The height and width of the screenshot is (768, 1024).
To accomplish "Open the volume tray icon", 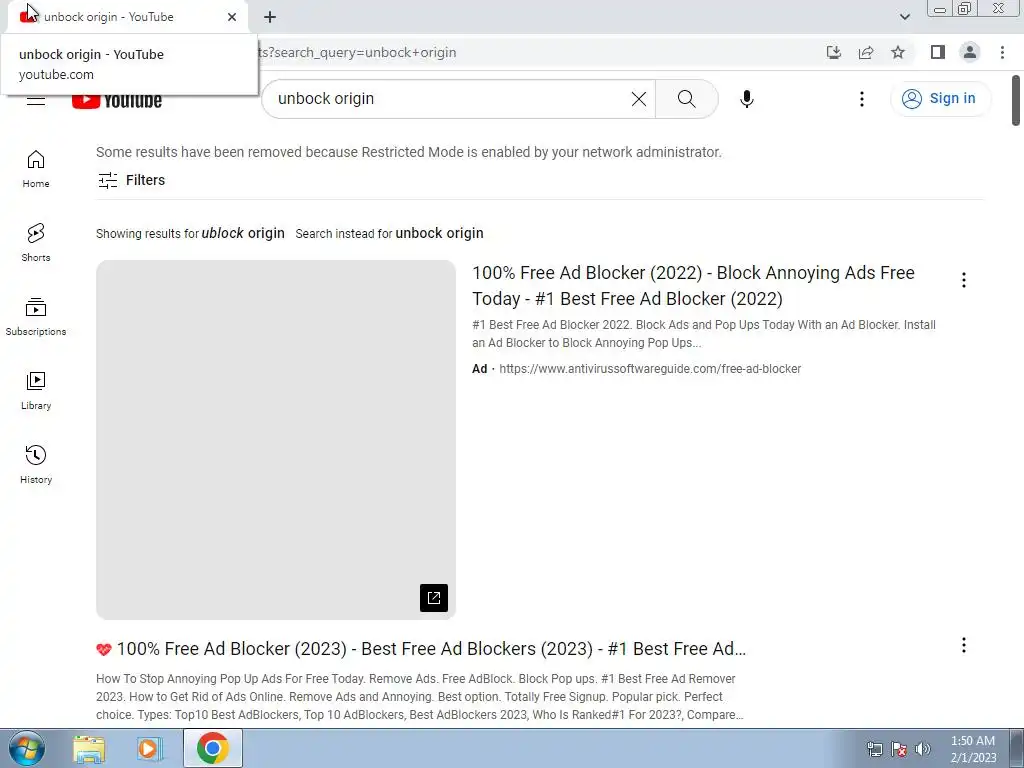I will point(922,749).
